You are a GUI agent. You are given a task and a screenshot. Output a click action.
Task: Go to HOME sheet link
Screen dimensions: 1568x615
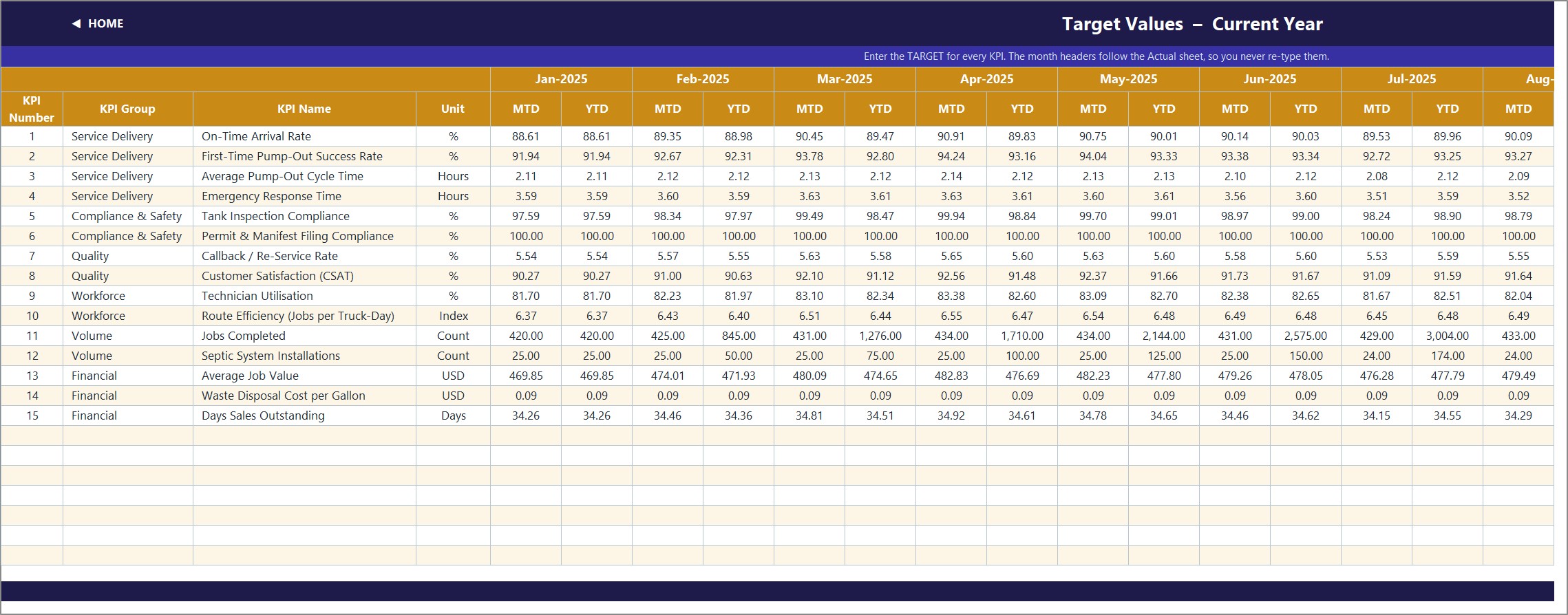(x=106, y=23)
